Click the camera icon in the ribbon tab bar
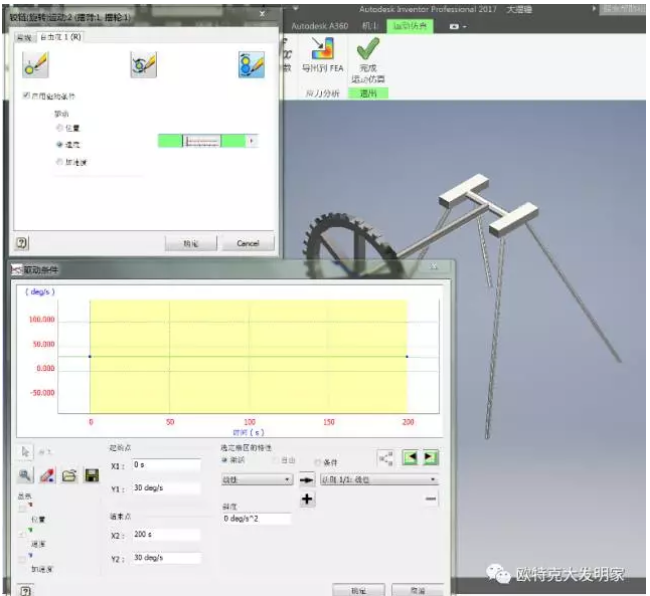The height and width of the screenshot is (596, 650). (x=454, y=27)
